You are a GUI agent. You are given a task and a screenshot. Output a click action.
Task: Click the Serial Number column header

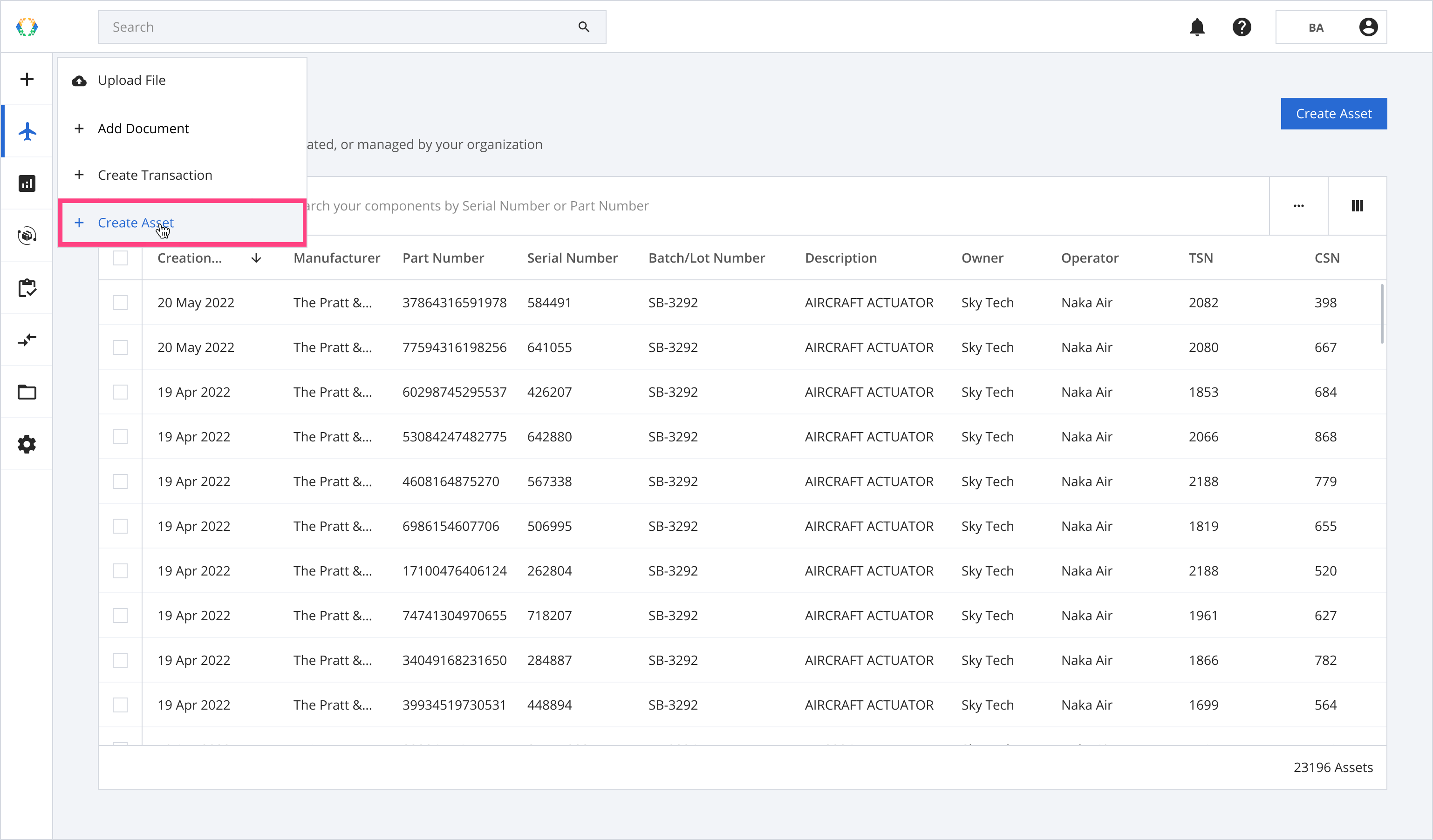click(x=572, y=258)
